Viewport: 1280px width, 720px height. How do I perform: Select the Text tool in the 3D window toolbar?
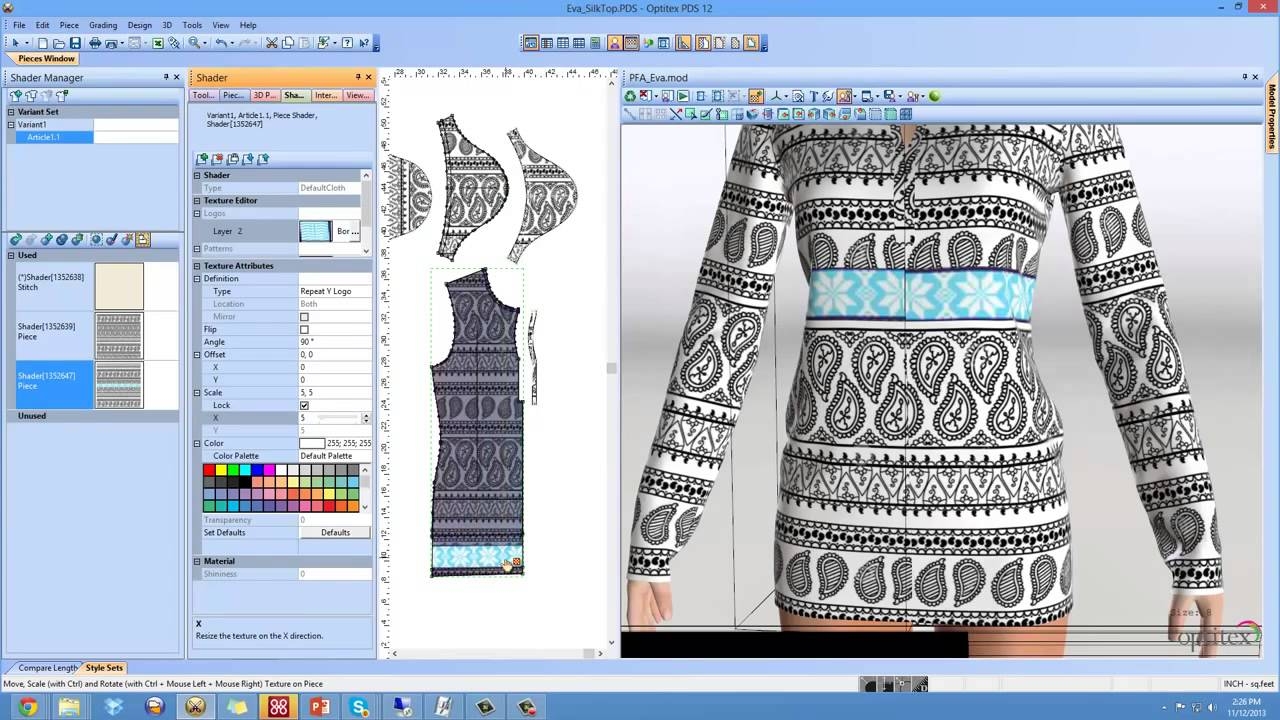(x=813, y=96)
